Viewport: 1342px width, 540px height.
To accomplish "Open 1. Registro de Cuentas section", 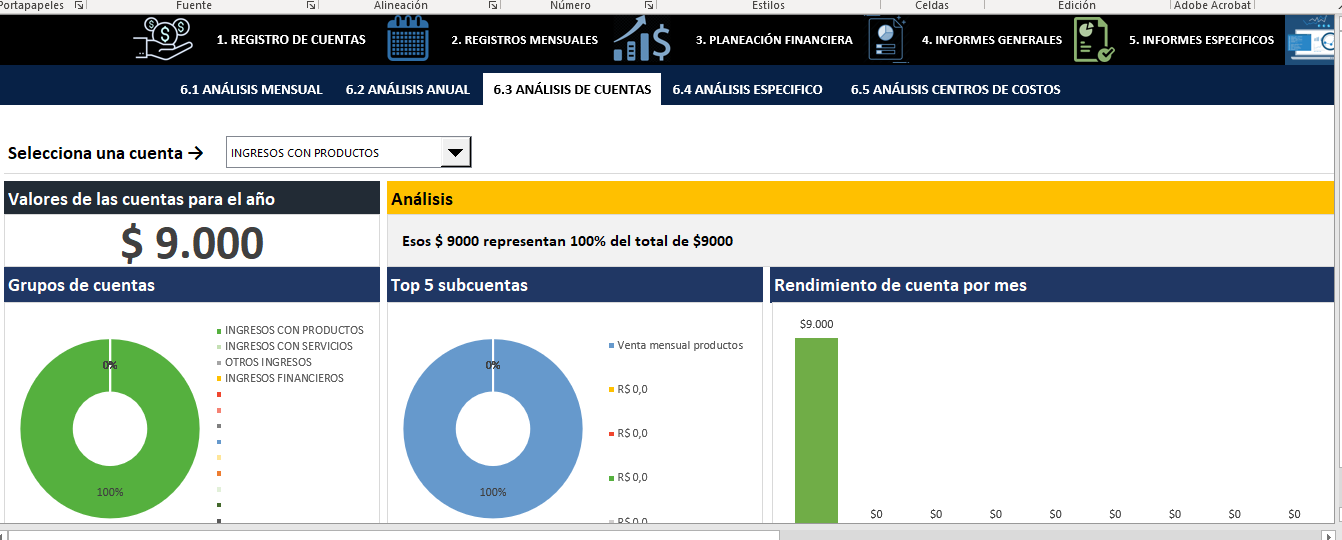I will tap(291, 40).
